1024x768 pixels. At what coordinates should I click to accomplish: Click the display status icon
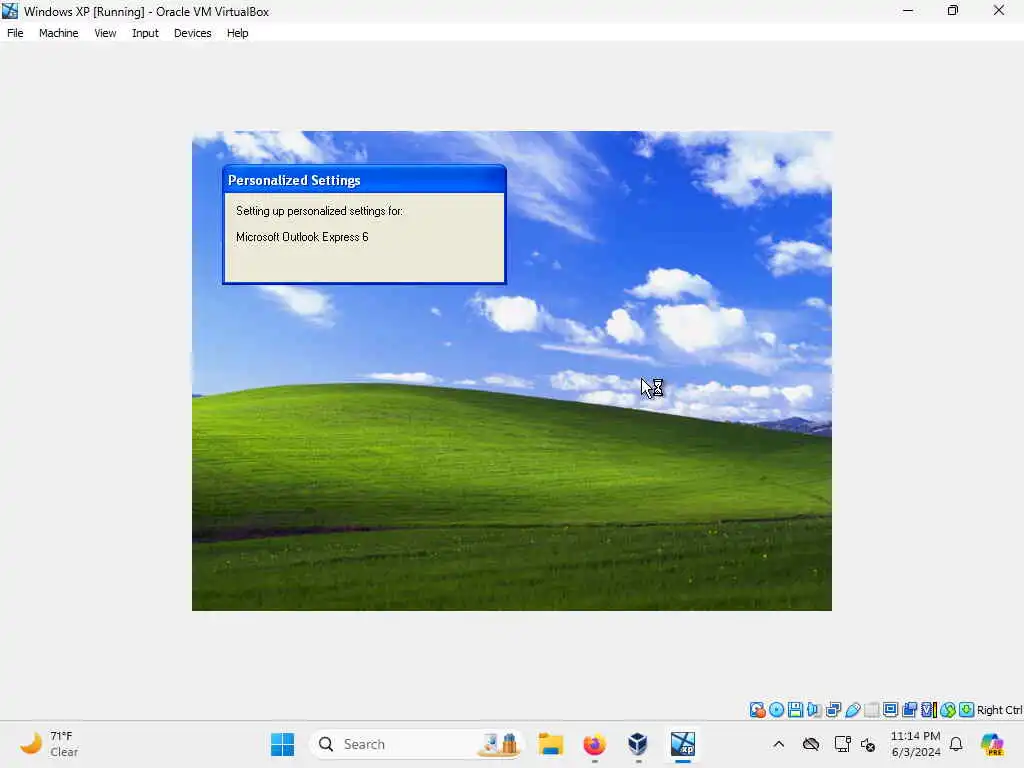pyautogui.click(x=890, y=710)
